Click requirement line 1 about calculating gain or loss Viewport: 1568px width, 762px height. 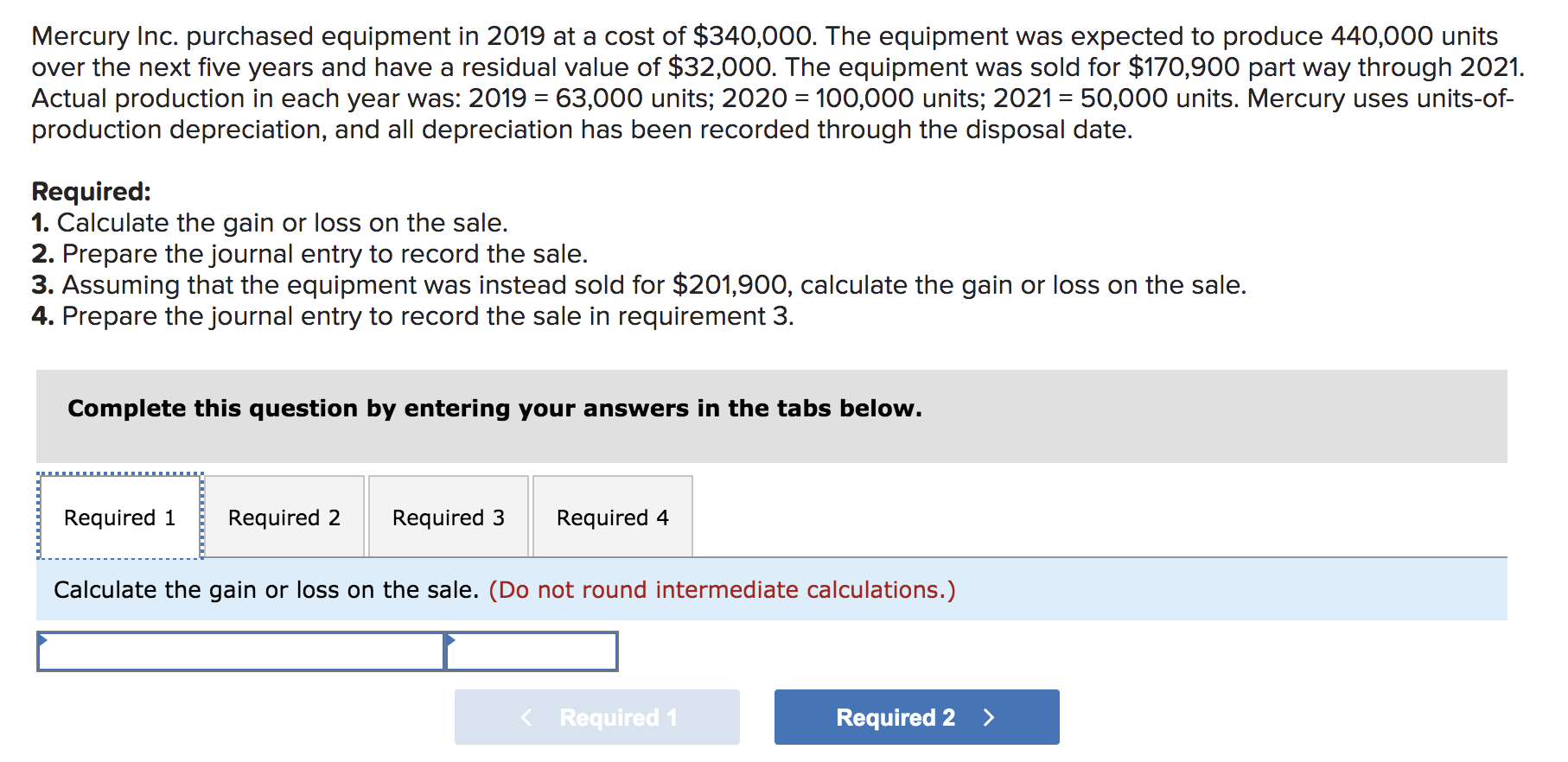(270, 223)
